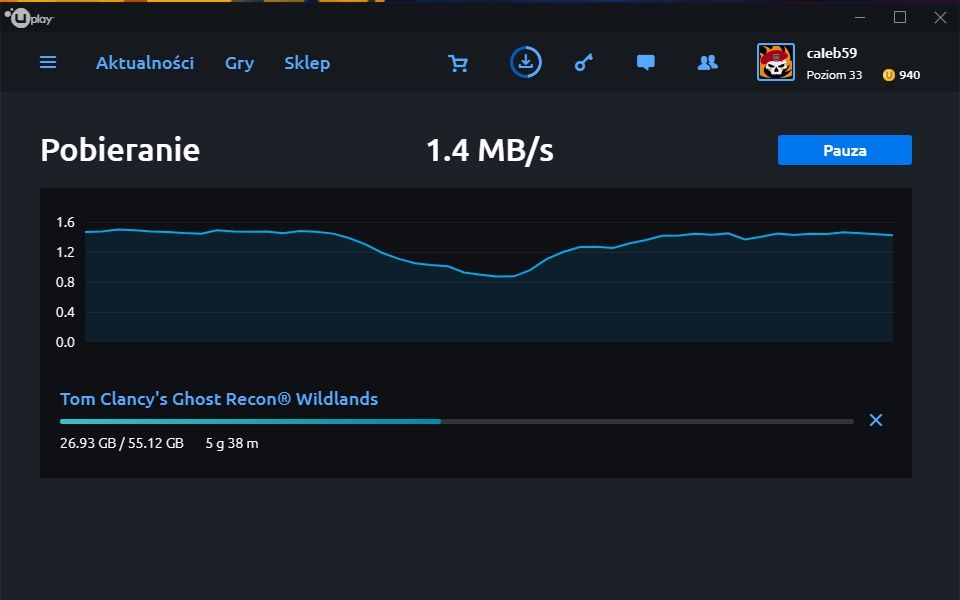The image size is (960, 600).
Task: Switch to the Gry tab
Action: tap(239, 63)
